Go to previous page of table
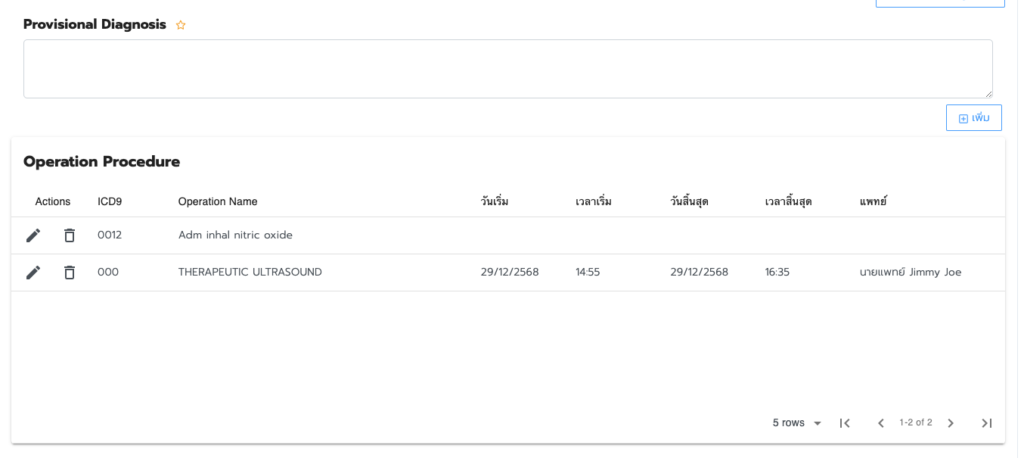Viewport: 1024px width, 458px height. pos(881,423)
